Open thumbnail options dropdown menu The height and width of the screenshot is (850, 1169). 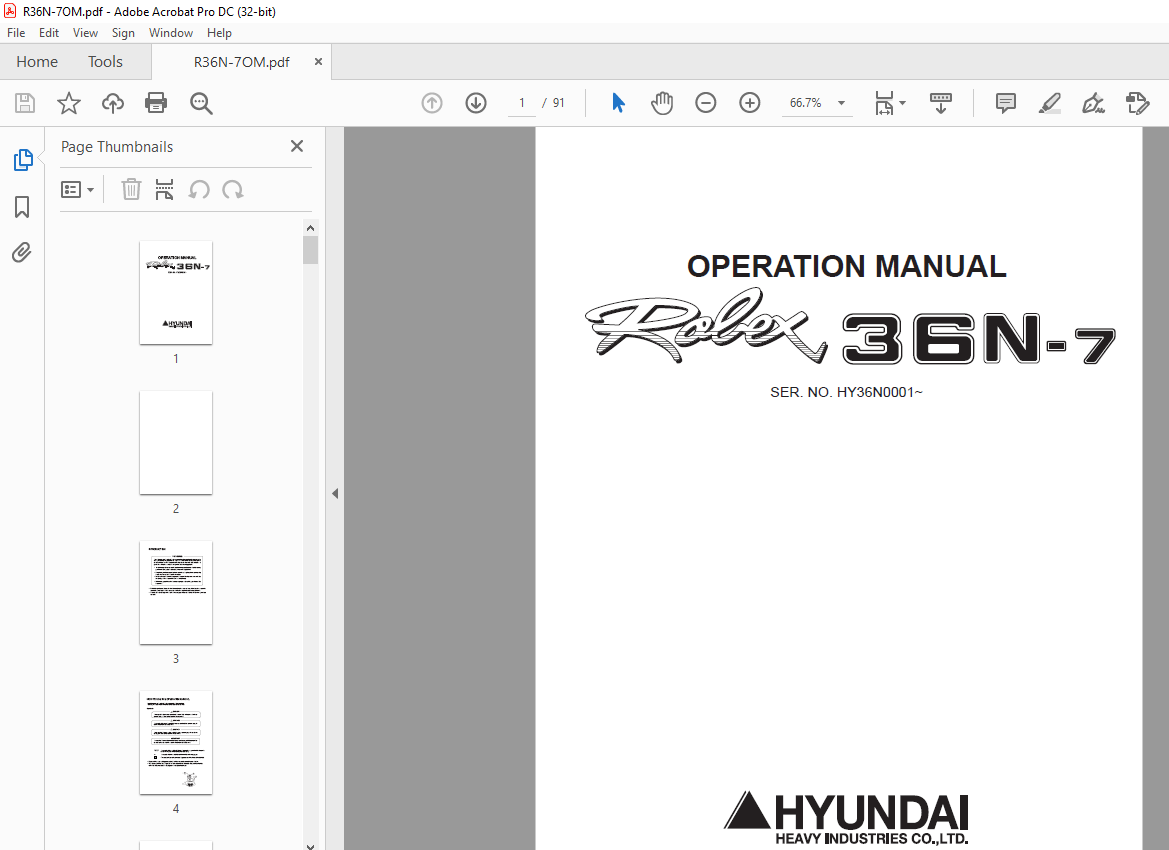77,189
